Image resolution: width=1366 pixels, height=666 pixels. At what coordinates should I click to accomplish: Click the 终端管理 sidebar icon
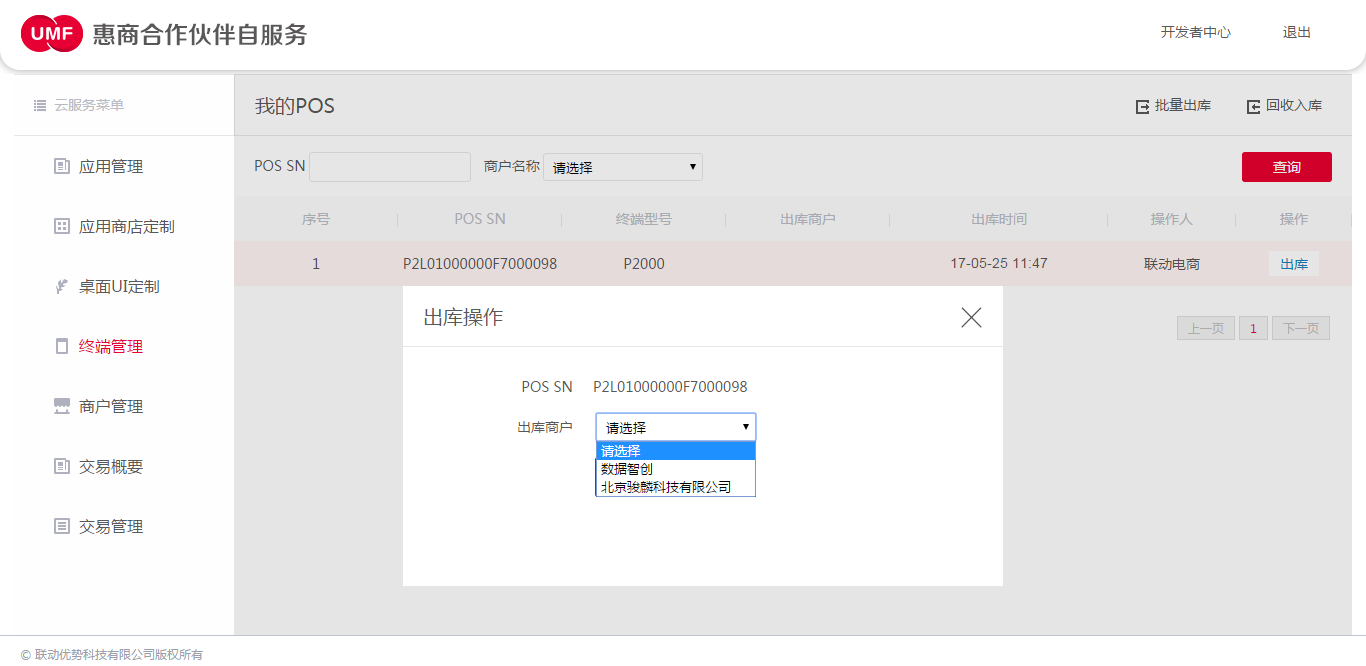[x=62, y=347]
